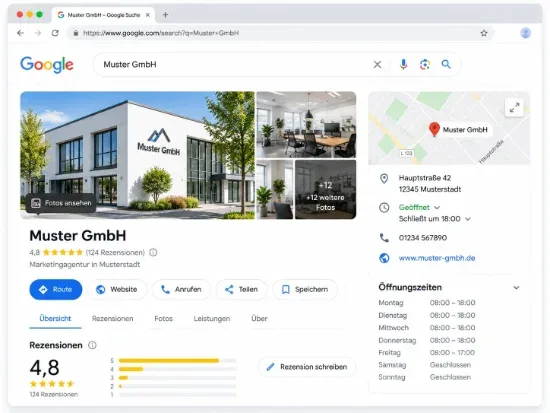This screenshot has width=550, height=413.
Task: Open Google Lens image search
Action: (x=425, y=64)
